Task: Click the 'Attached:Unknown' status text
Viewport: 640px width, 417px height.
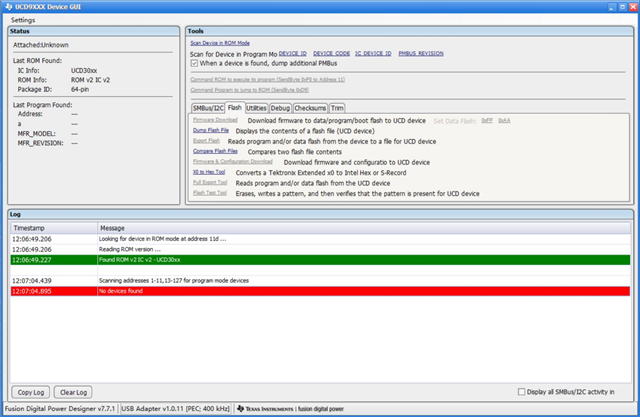Action: coord(41,45)
